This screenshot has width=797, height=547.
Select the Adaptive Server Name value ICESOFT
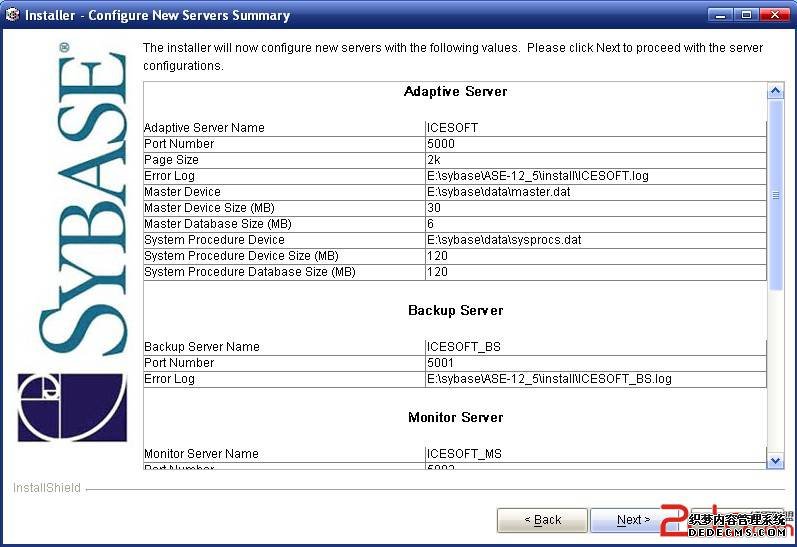click(x=452, y=128)
